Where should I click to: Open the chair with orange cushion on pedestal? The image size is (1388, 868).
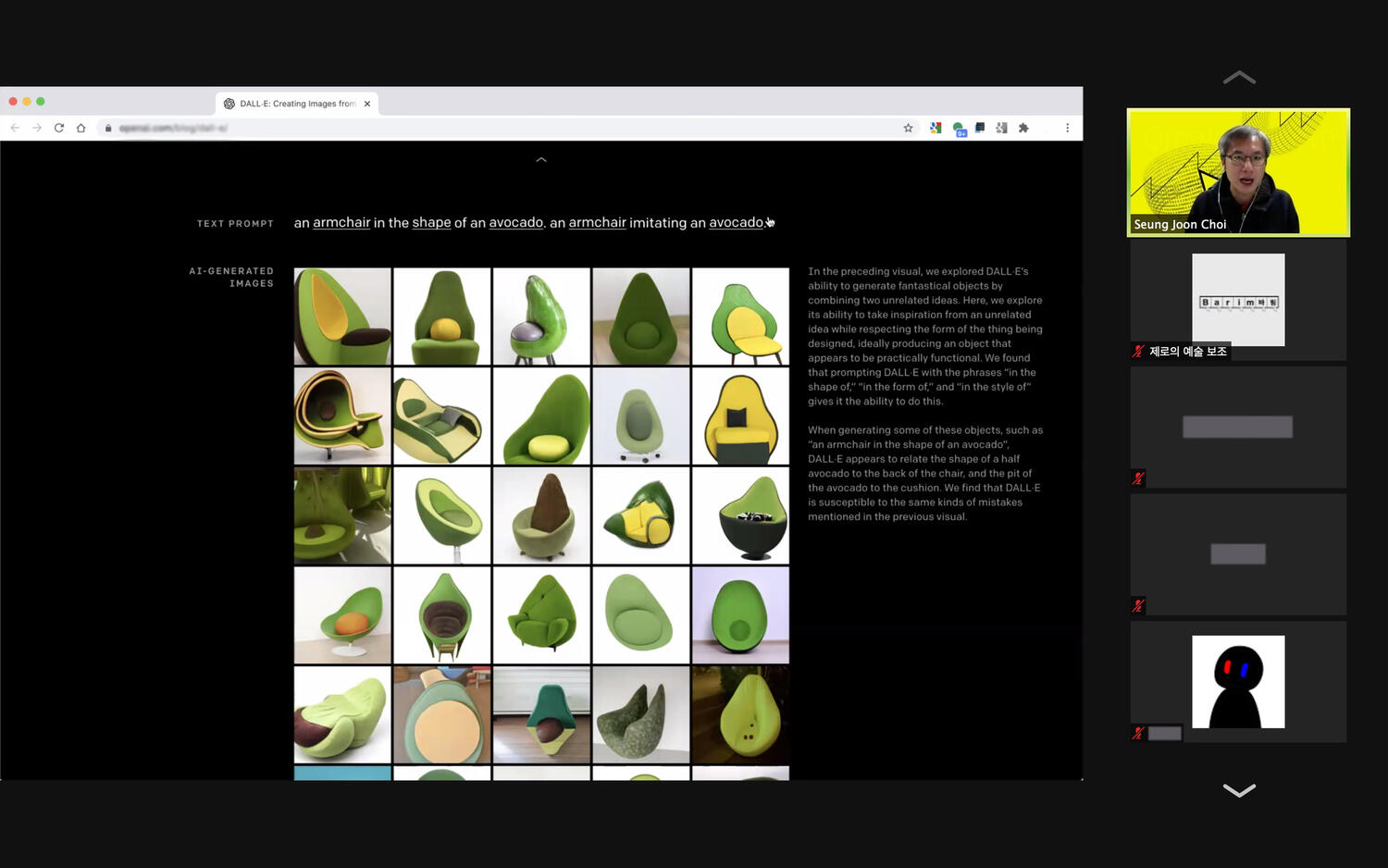342,615
